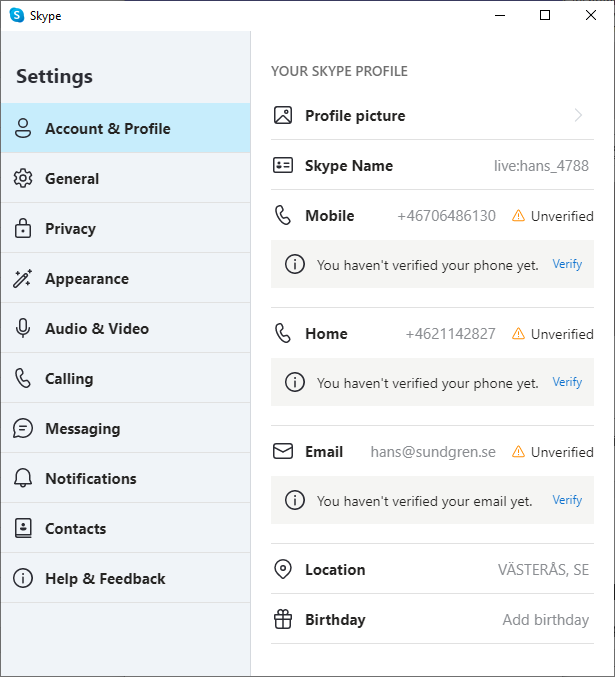Select Audio & Video in the sidebar
The width and height of the screenshot is (615, 677).
point(126,328)
